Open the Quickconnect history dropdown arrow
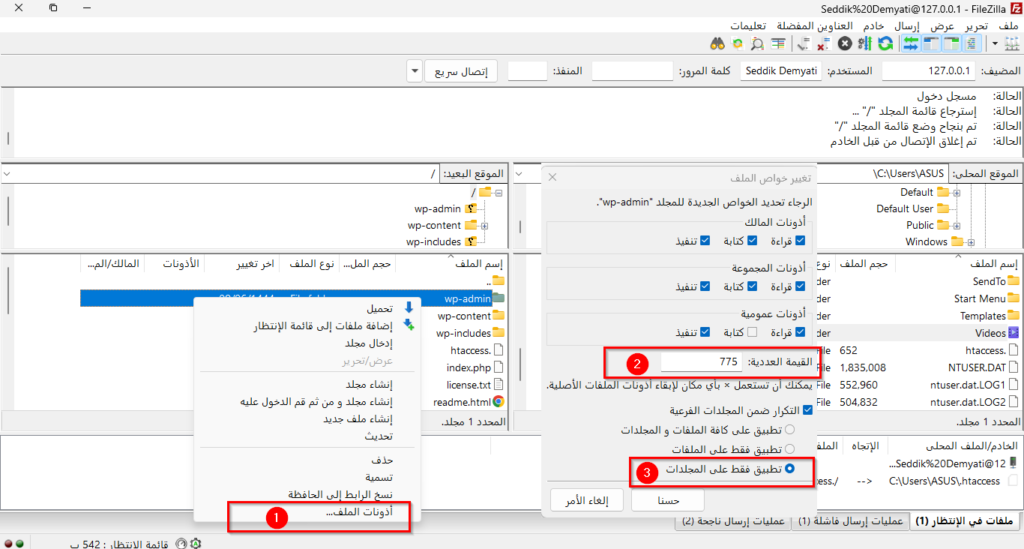This screenshot has width=1024, height=549. click(x=415, y=72)
